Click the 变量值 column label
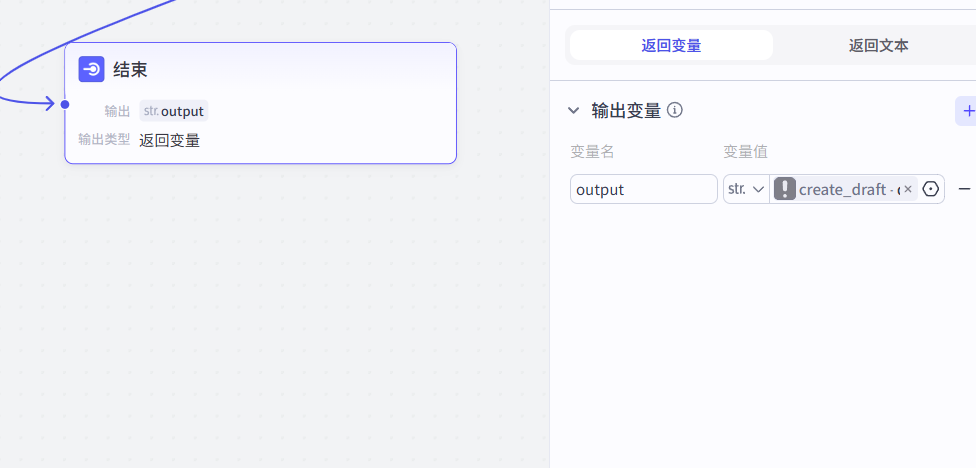 pyautogui.click(x=745, y=152)
